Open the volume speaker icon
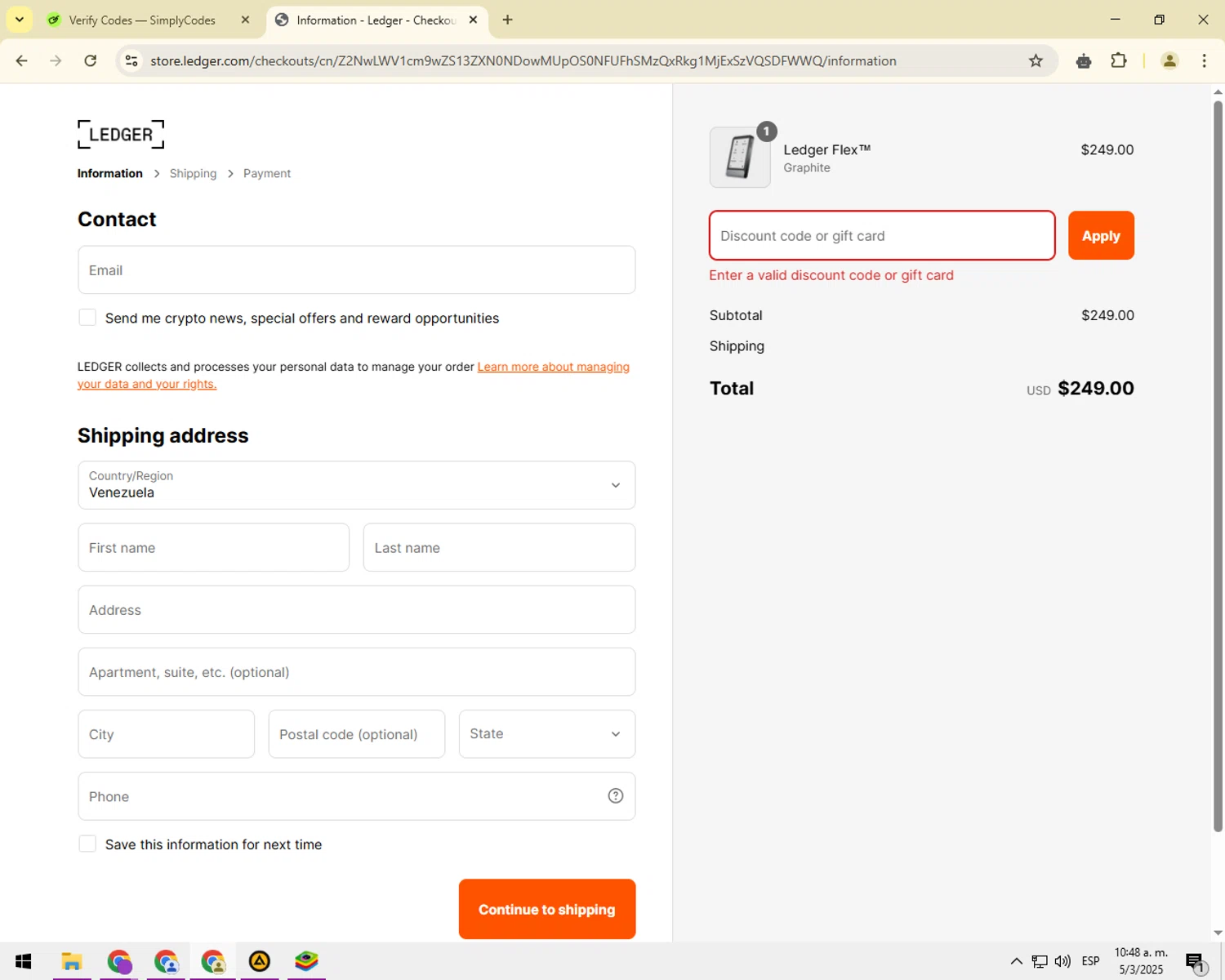The width and height of the screenshot is (1225, 980). click(1062, 961)
